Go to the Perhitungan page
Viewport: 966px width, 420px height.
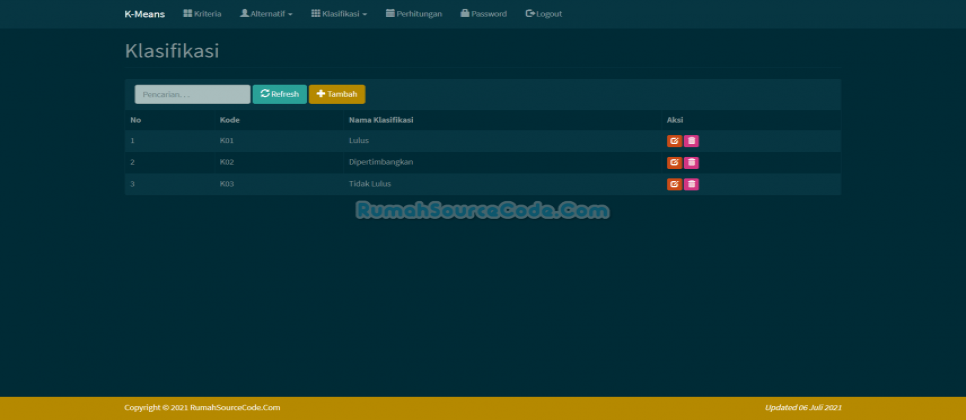click(x=414, y=14)
